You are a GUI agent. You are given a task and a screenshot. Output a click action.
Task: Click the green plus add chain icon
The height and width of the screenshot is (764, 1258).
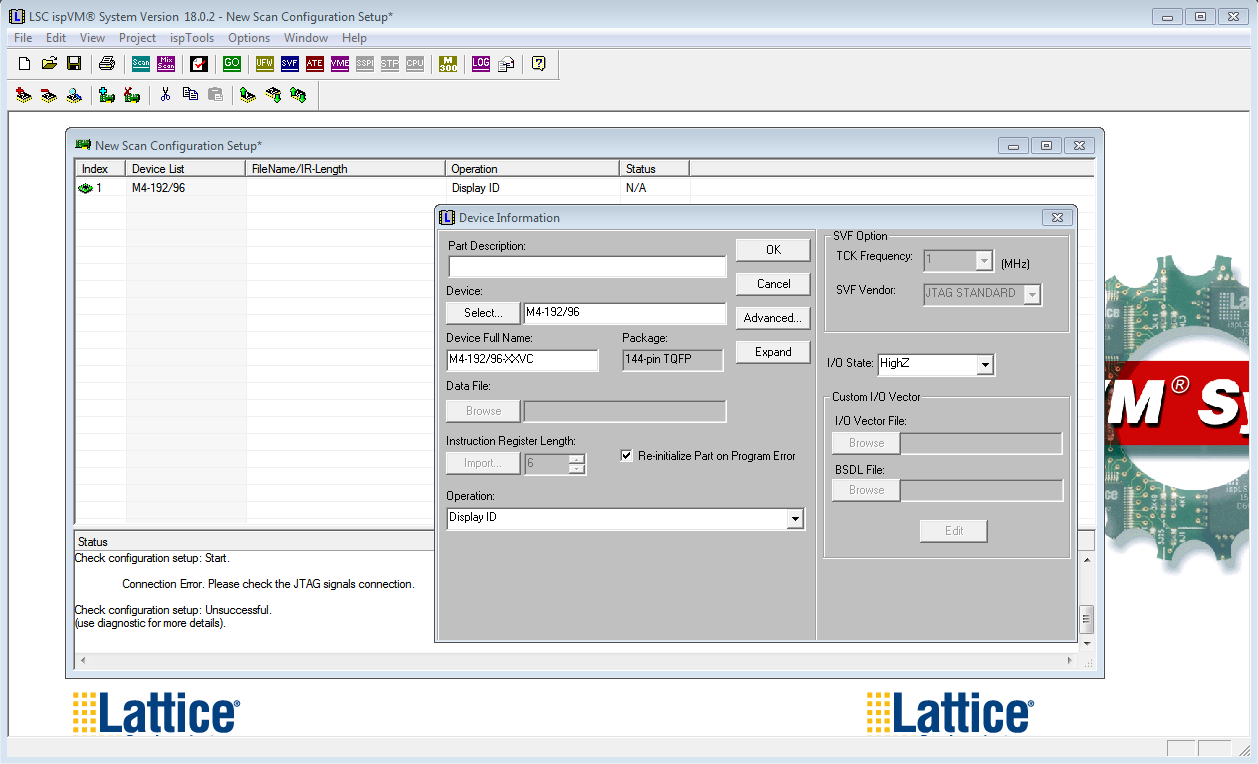(x=107, y=96)
